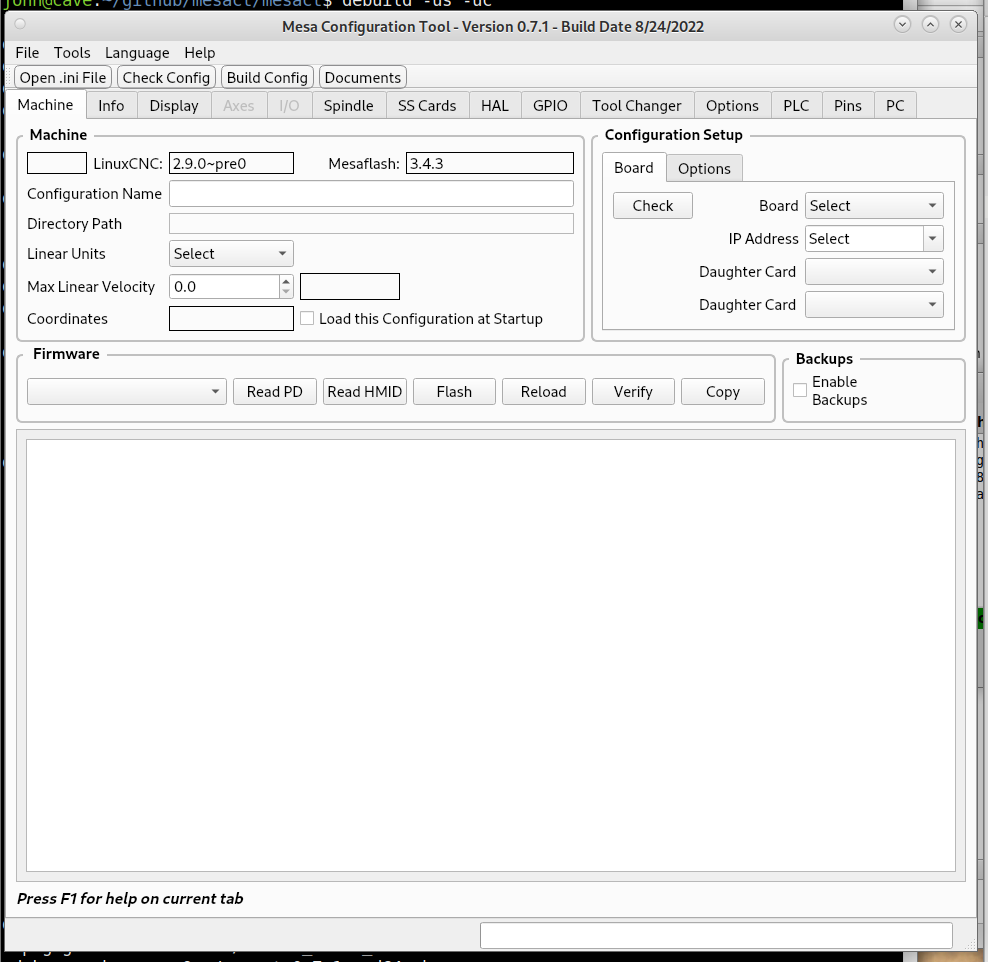Click the Coordinates field

(231, 318)
